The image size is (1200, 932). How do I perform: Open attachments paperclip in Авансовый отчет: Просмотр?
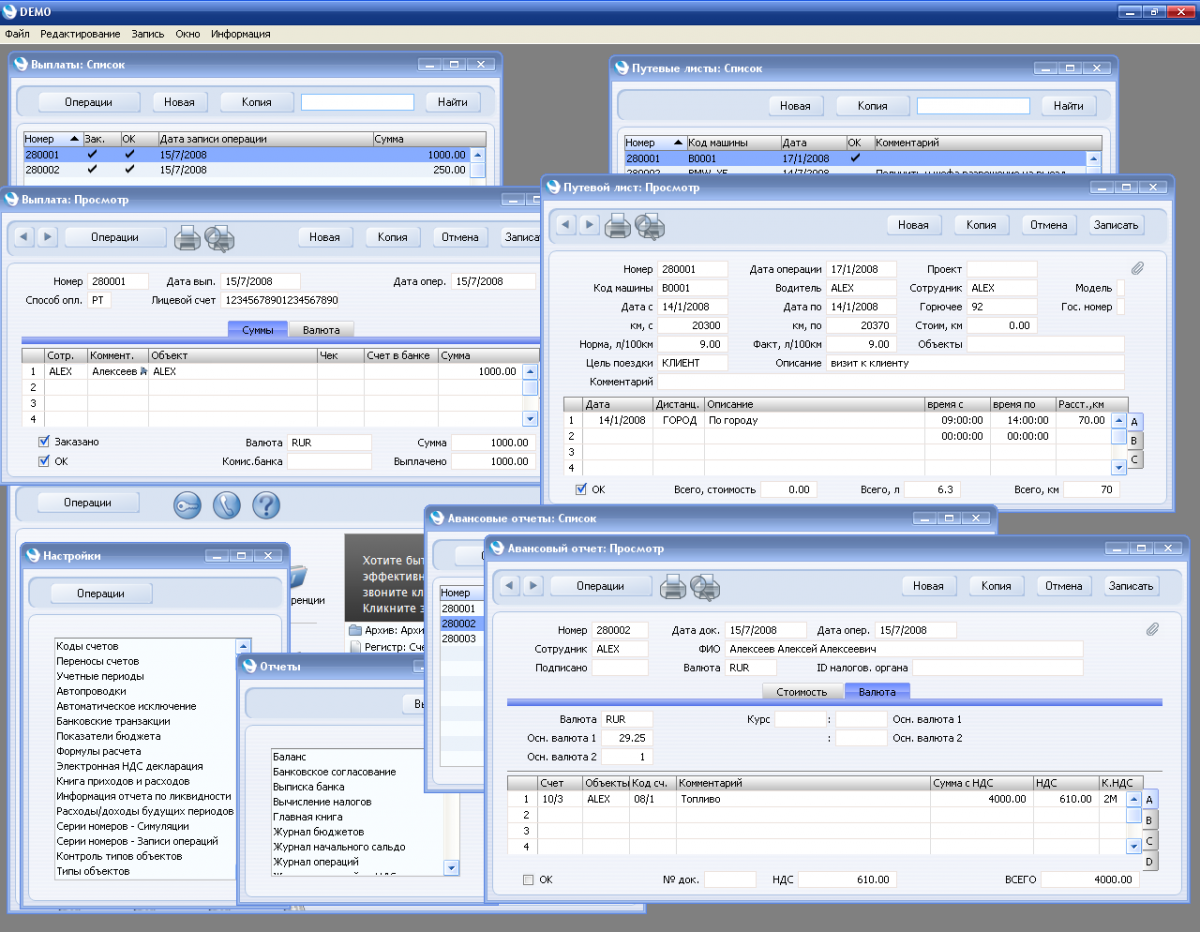[x=1152, y=630]
